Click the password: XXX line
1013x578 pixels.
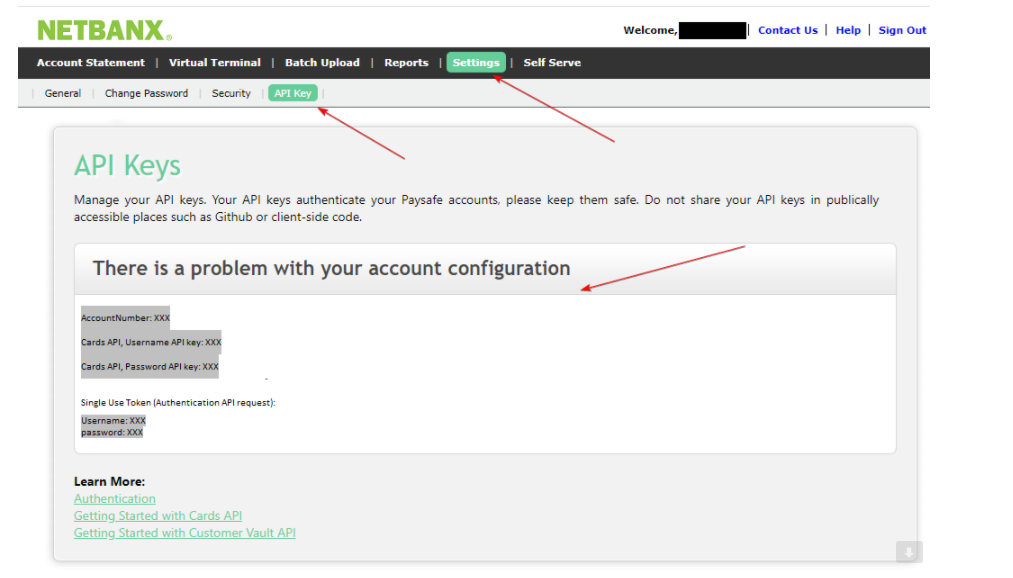[x=112, y=432]
